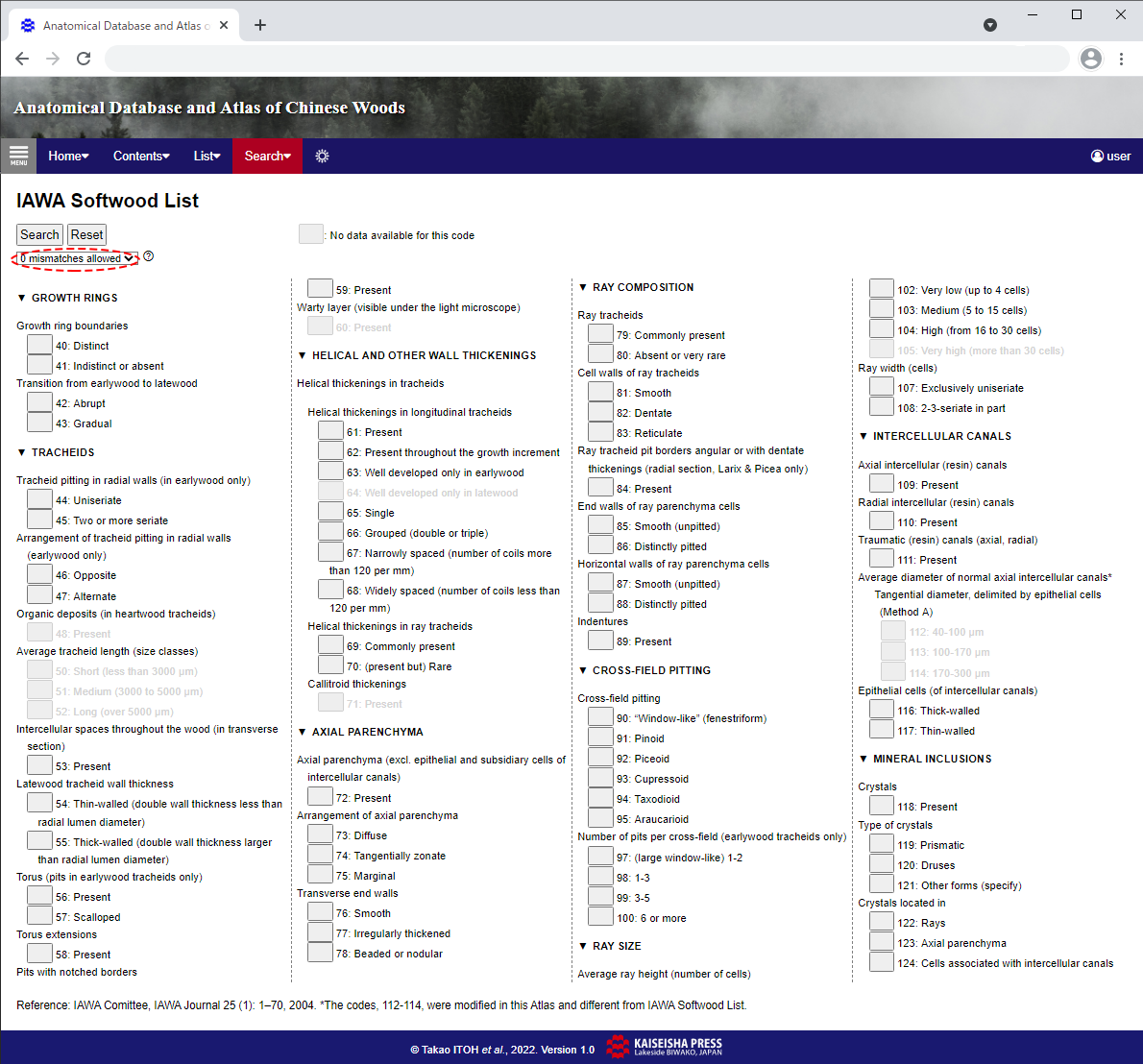The image size is (1143, 1064).
Task: Tick 82: Dentate ray tracheid walls
Action: (600, 411)
